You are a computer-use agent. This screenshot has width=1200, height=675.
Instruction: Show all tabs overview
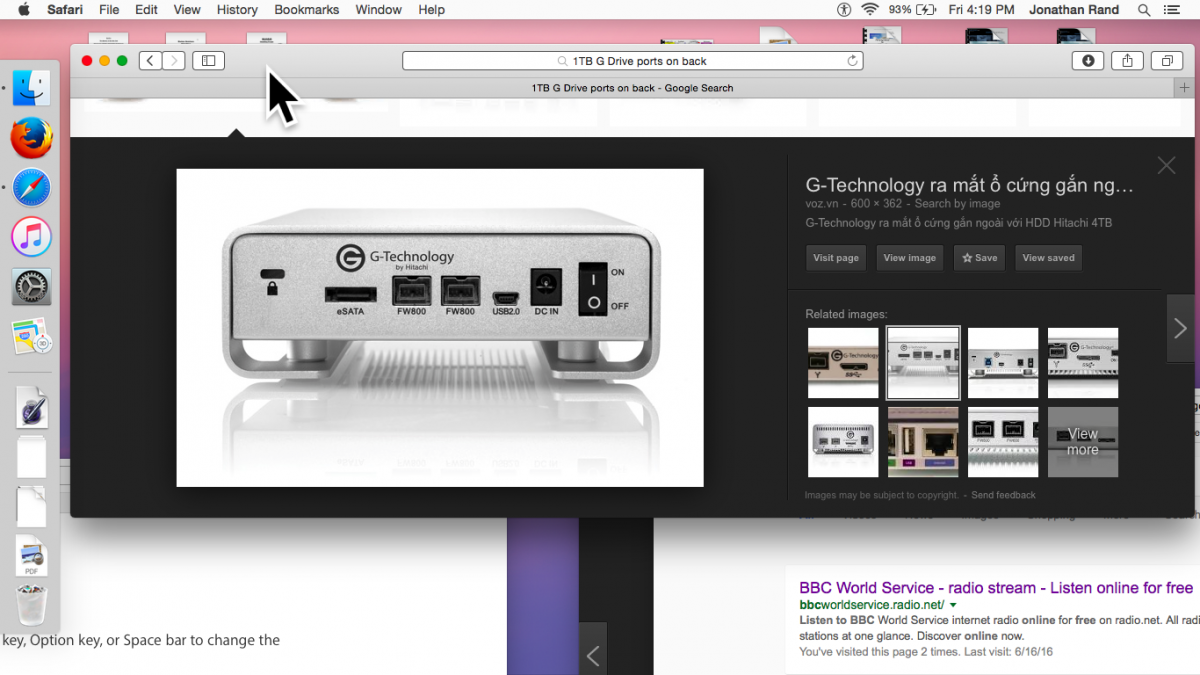pos(1166,61)
